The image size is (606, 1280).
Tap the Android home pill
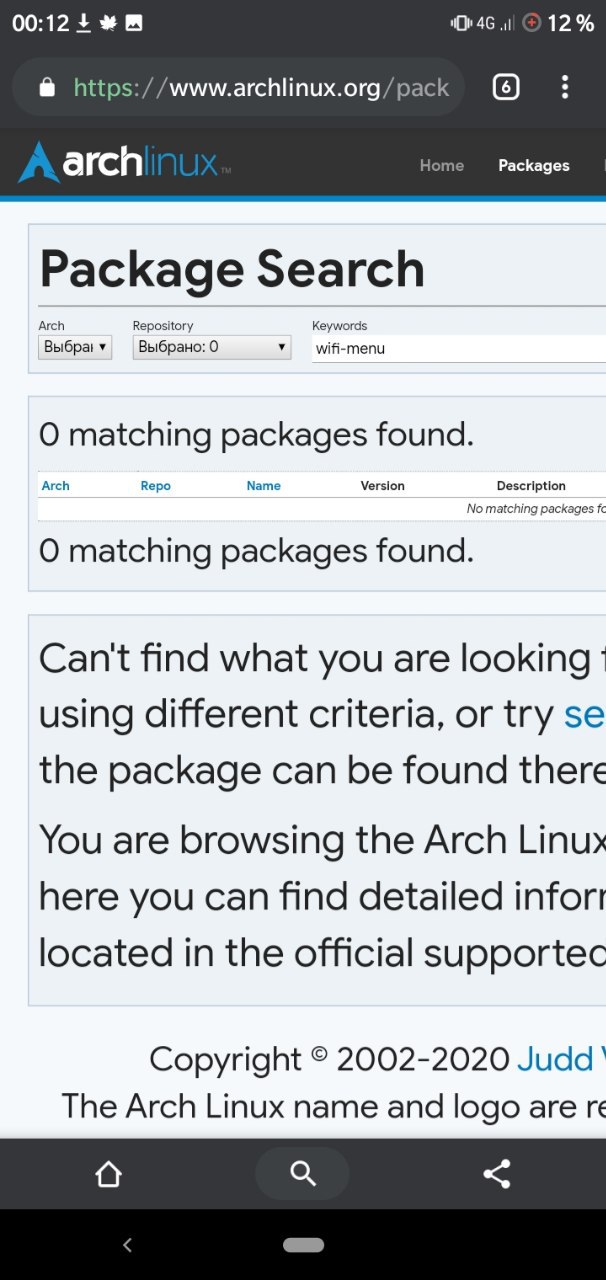pos(303,1245)
